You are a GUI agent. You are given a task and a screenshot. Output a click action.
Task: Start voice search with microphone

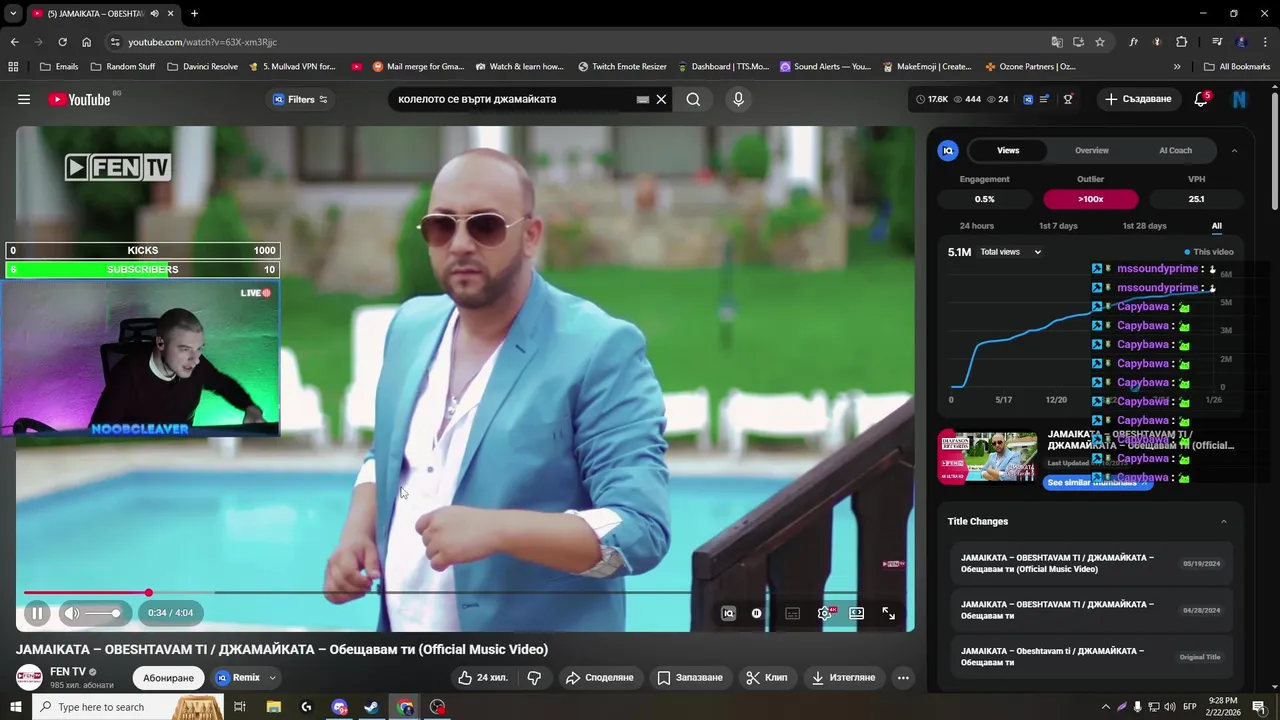click(x=738, y=99)
